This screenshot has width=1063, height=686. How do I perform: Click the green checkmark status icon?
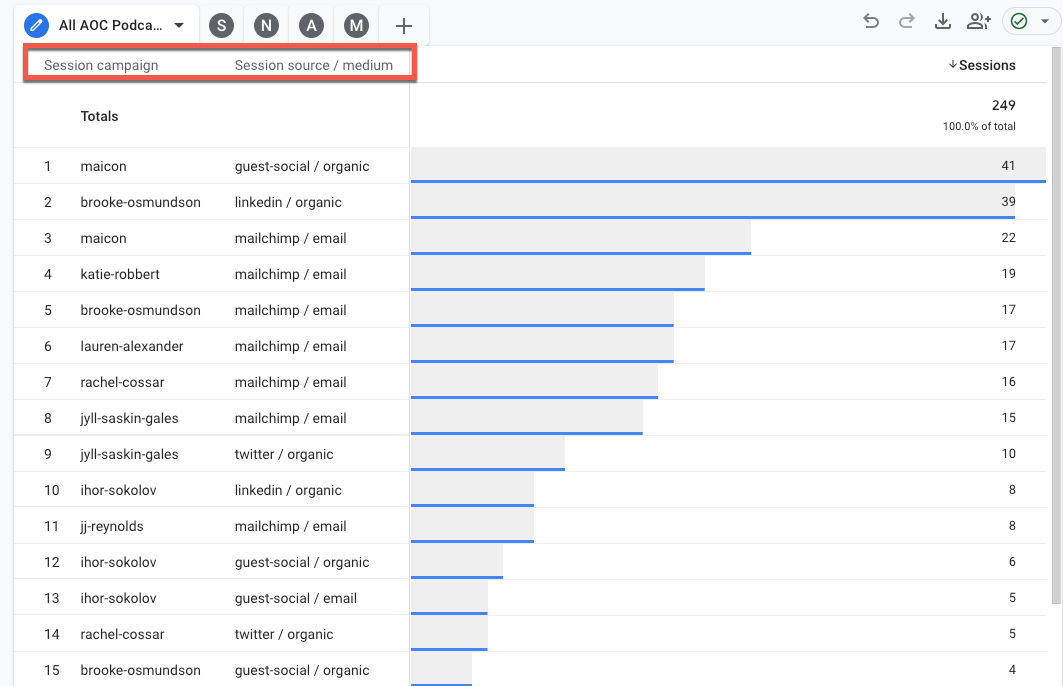click(1019, 22)
